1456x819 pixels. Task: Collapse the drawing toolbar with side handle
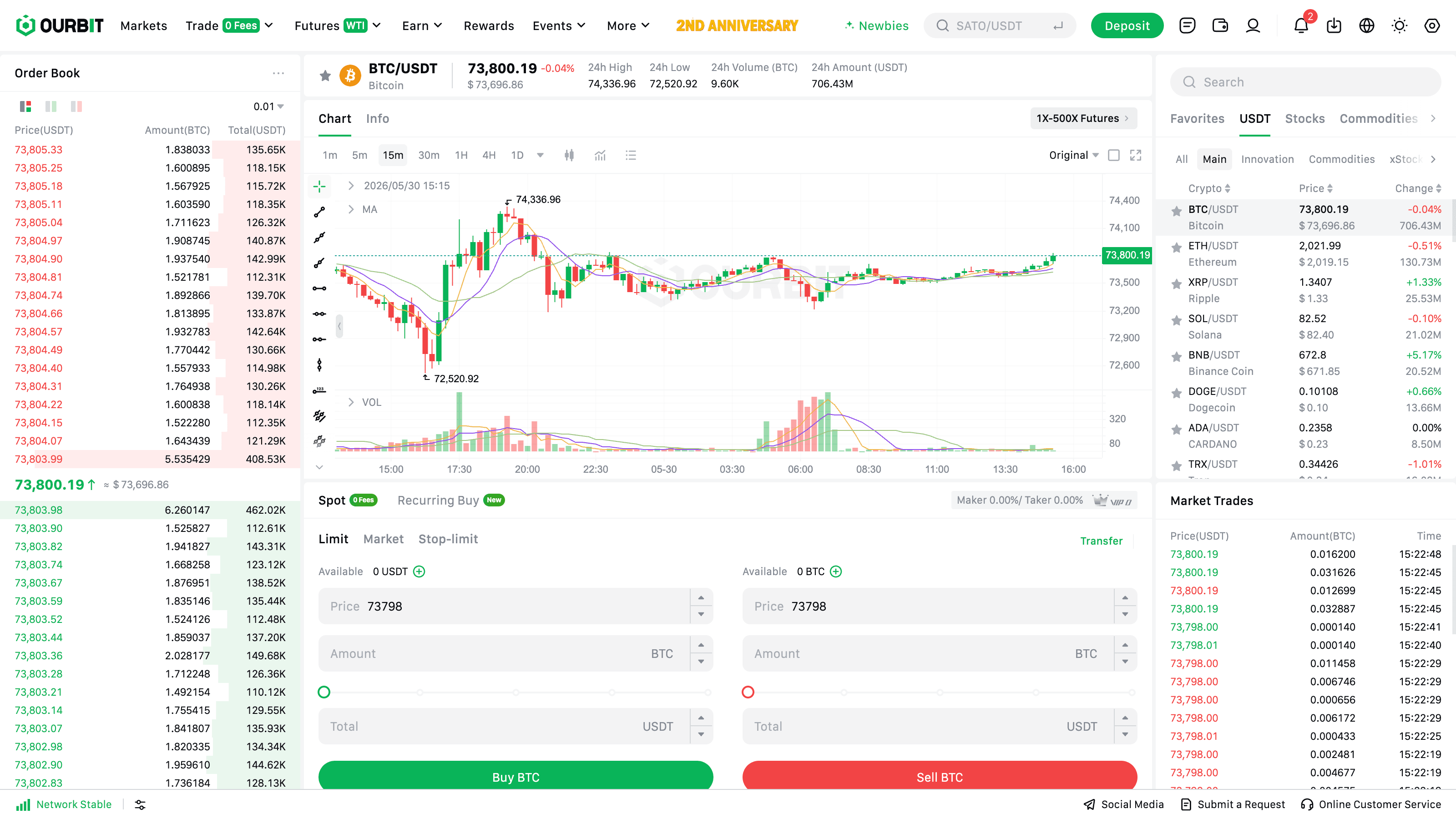pyautogui.click(x=339, y=326)
